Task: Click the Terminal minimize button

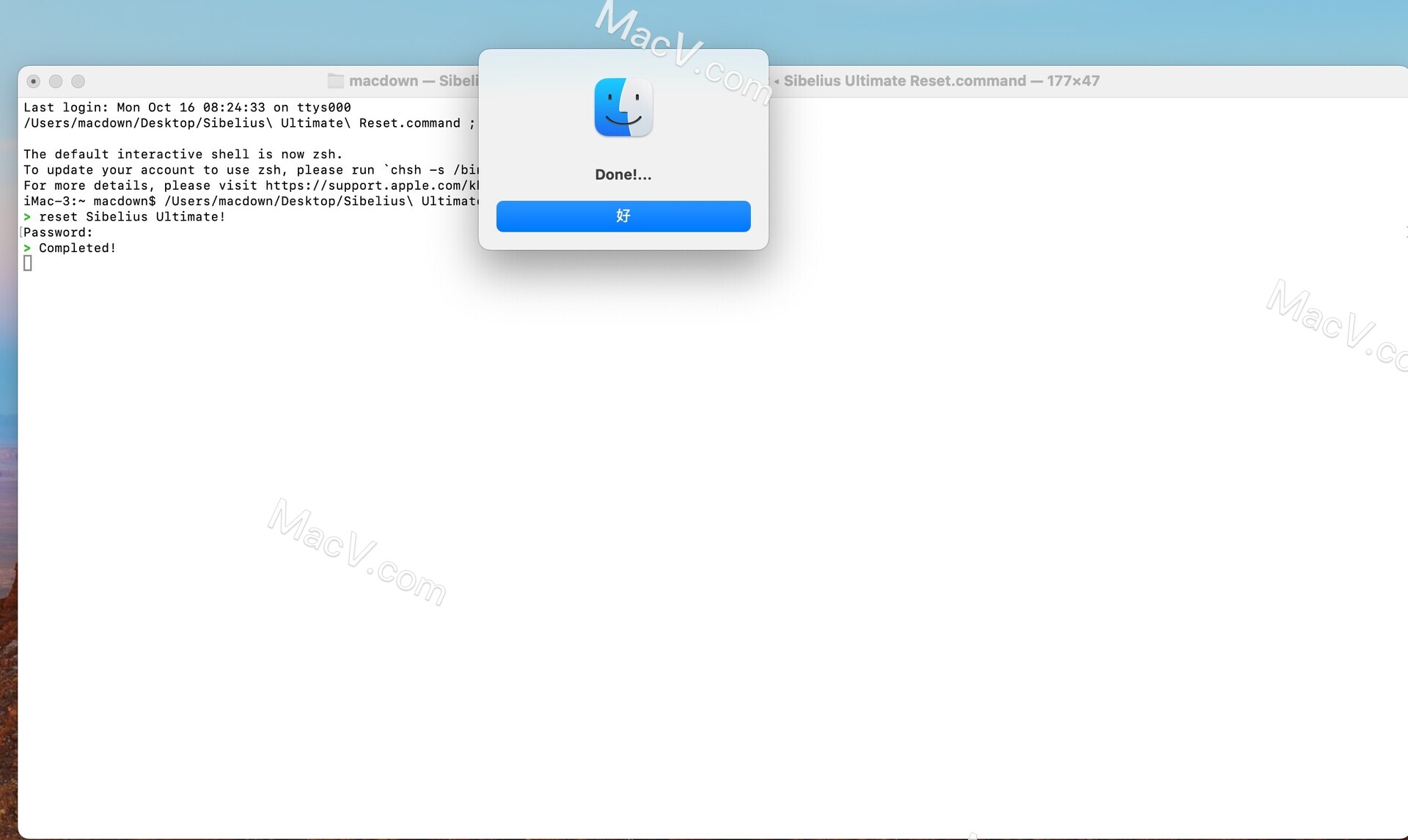Action: (56, 81)
